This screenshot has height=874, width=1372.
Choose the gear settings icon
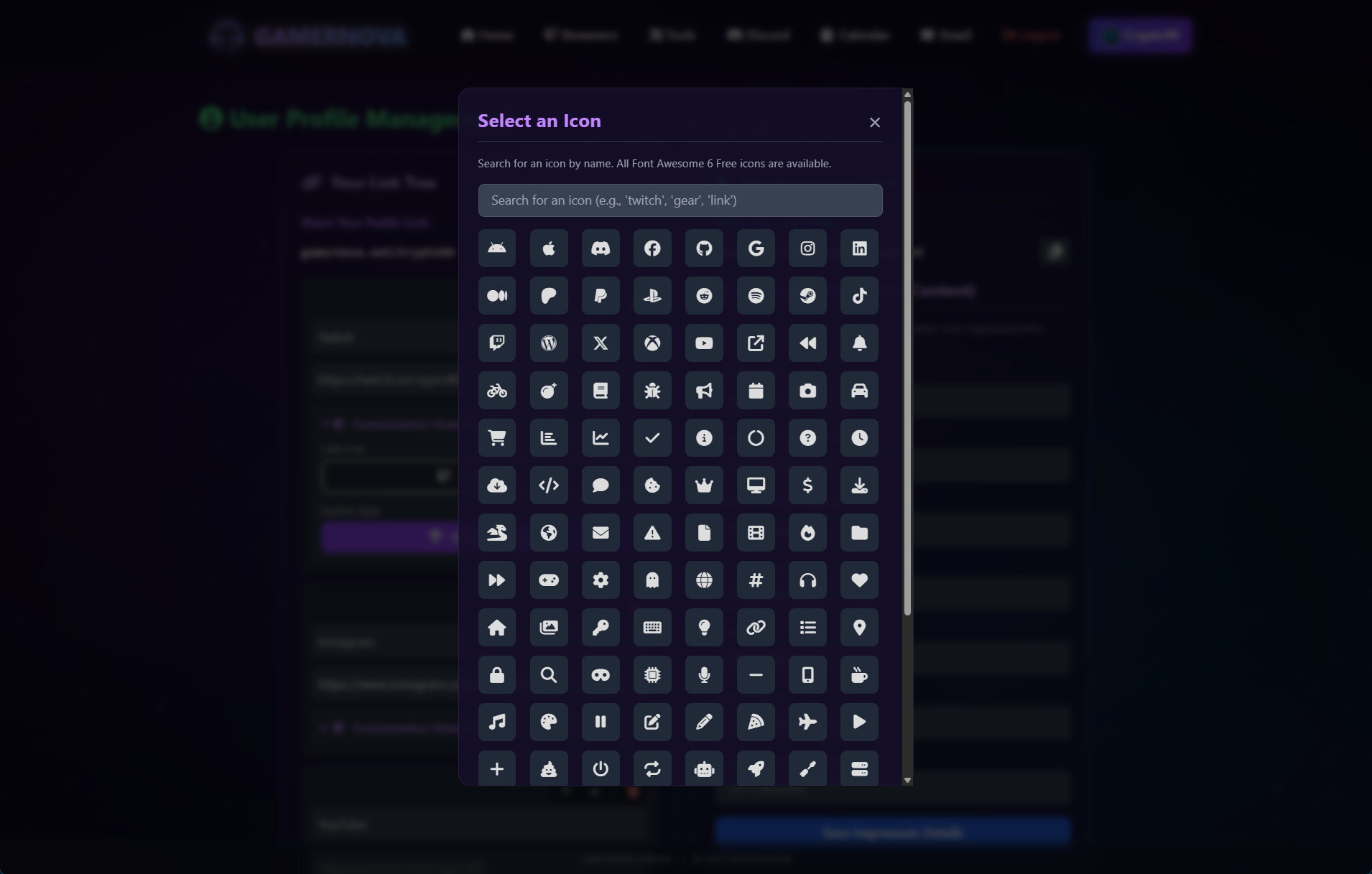(x=601, y=580)
